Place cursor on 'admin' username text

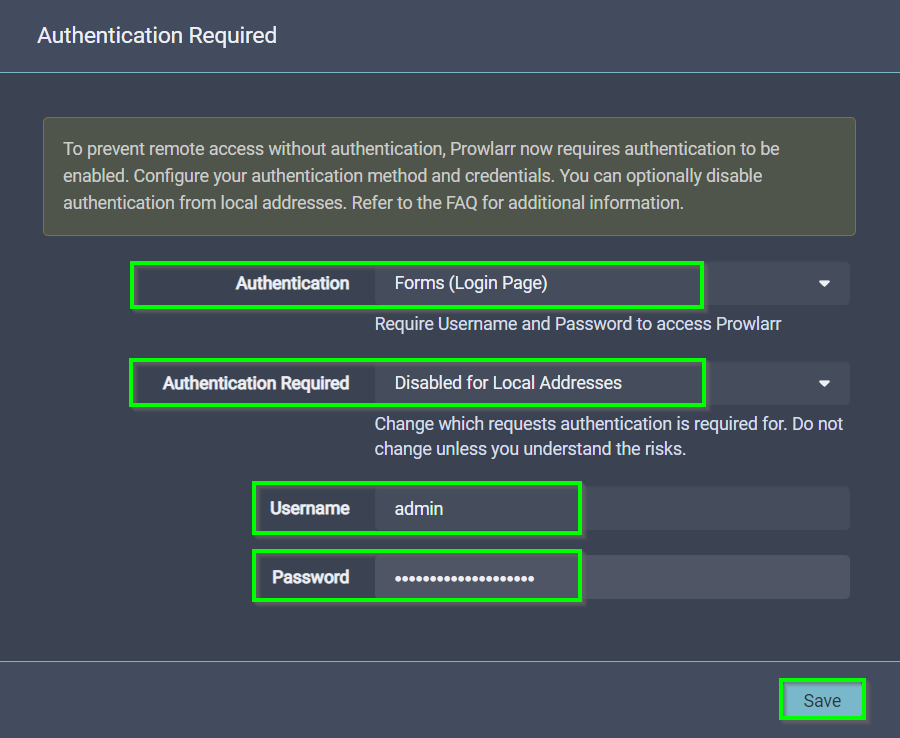pos(419,509)
